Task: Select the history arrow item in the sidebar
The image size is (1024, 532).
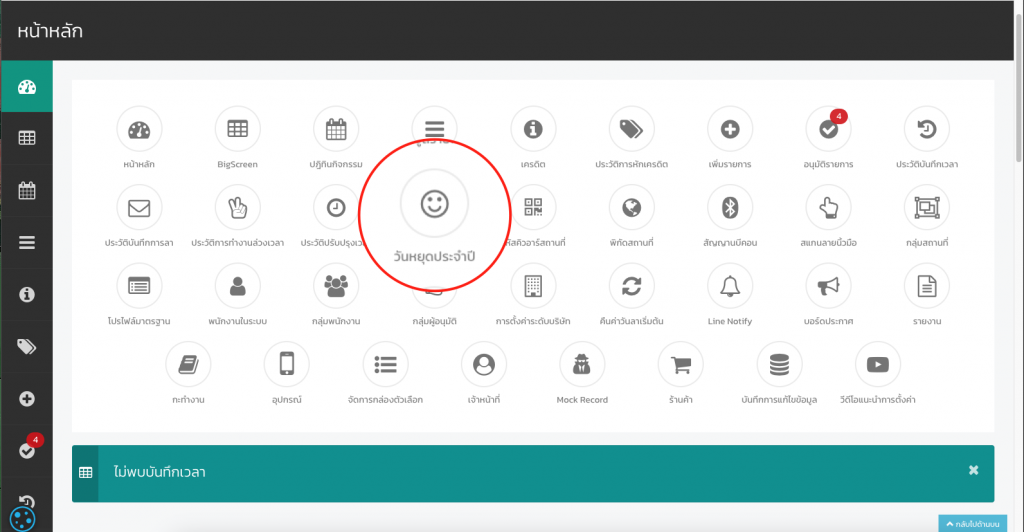Action: click(27, 501)
